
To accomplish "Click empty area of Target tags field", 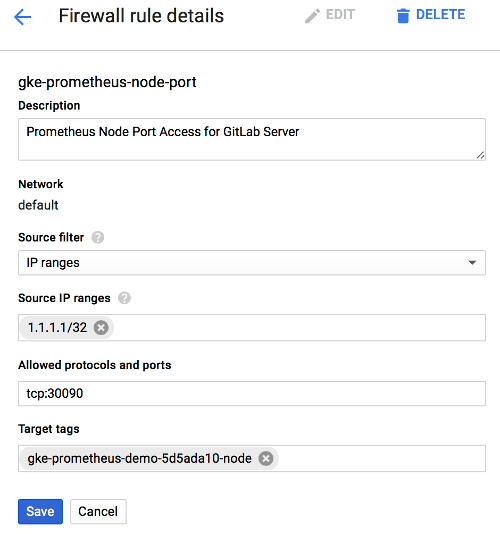I will pyautogui.click(x=381, y=458).
